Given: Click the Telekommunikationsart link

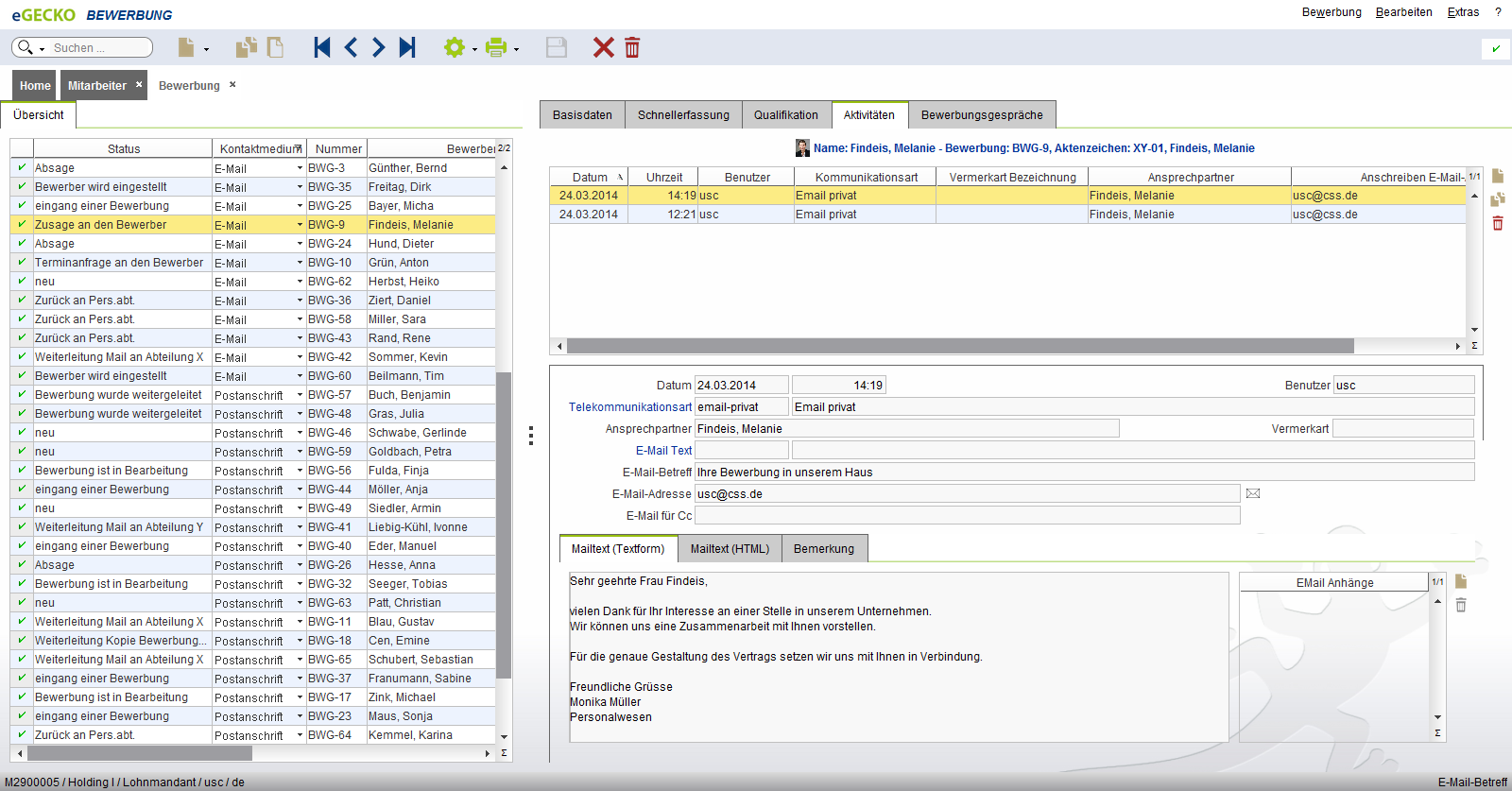Looking at the screenshot, I should (x=630, y=406).
